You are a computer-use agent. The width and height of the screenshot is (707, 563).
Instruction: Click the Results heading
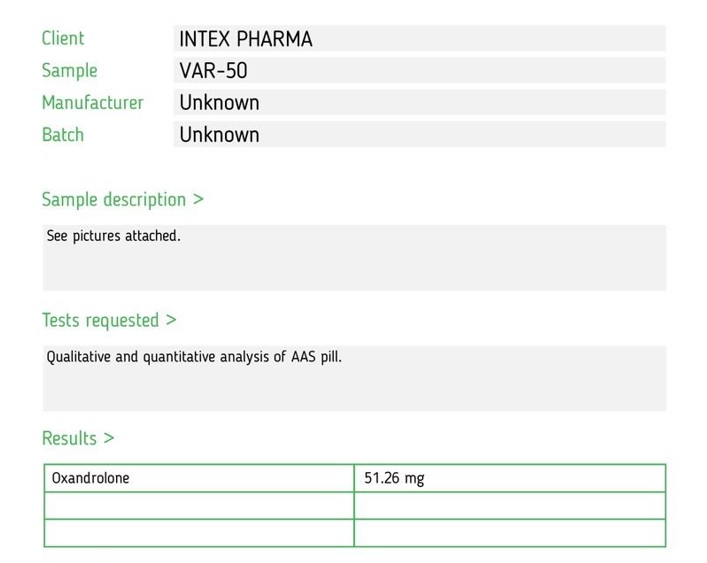click(x=69, y=438)
